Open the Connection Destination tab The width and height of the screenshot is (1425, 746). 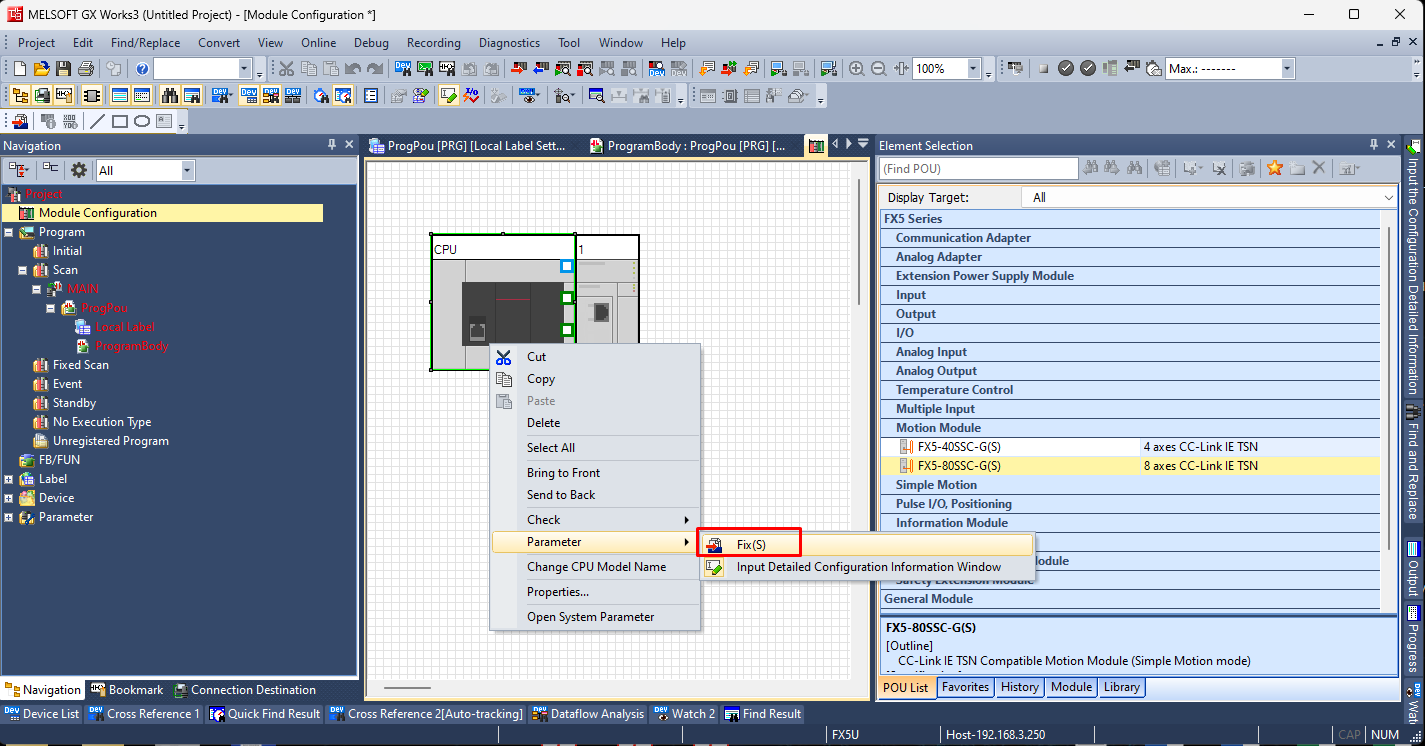[x=246, y=690]
